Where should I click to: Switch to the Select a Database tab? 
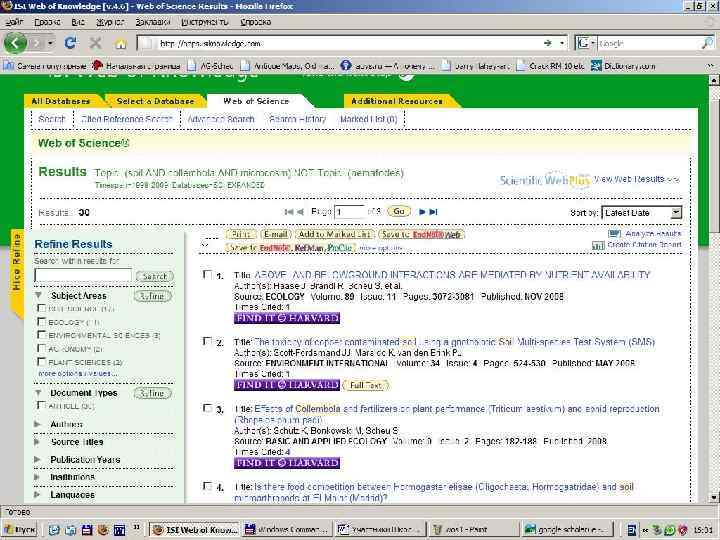(x=155, y=101)
